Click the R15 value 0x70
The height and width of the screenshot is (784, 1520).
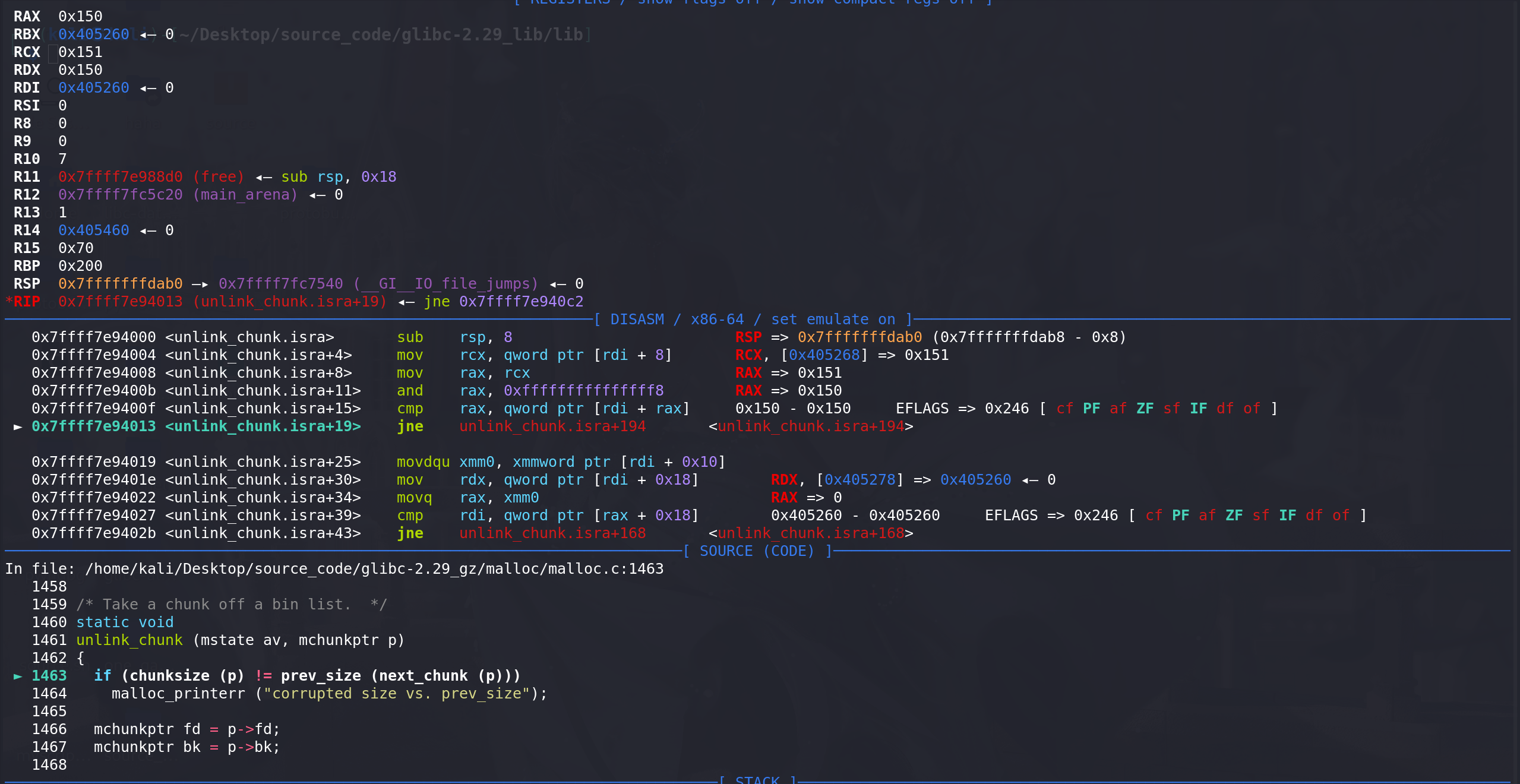pos(76,248)
